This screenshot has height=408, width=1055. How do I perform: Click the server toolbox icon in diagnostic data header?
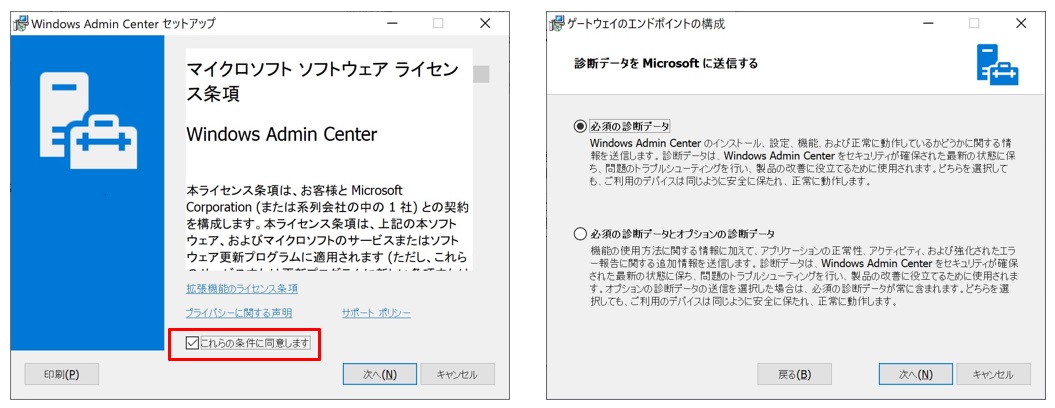tap(997, 66)
